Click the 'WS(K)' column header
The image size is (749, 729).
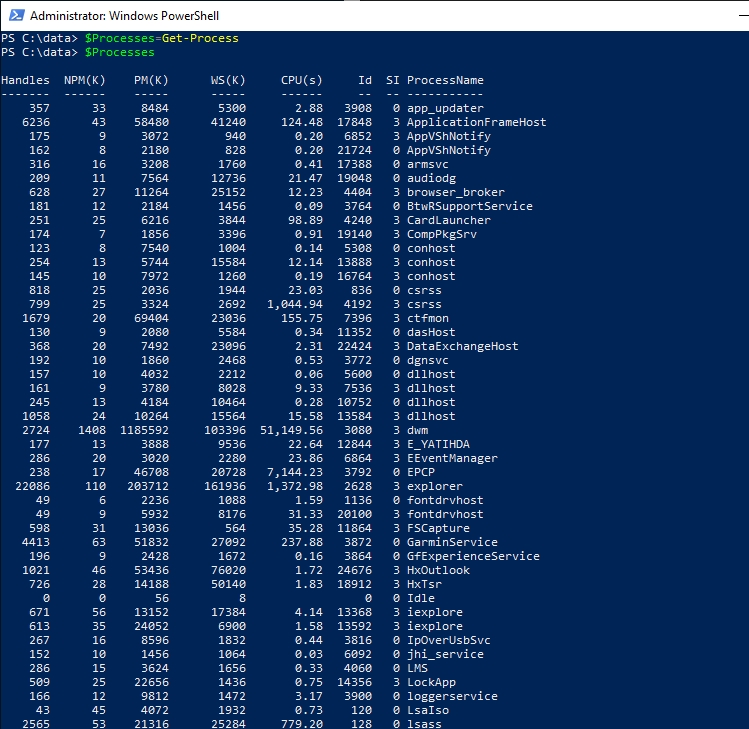(228, 80)
